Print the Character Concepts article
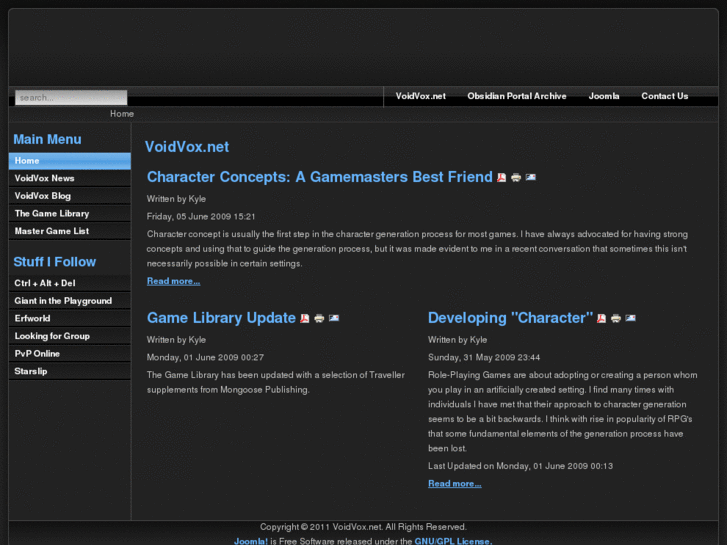Image resolution: width=727 pixels, height=545 pixels. [x=516, y=177]
